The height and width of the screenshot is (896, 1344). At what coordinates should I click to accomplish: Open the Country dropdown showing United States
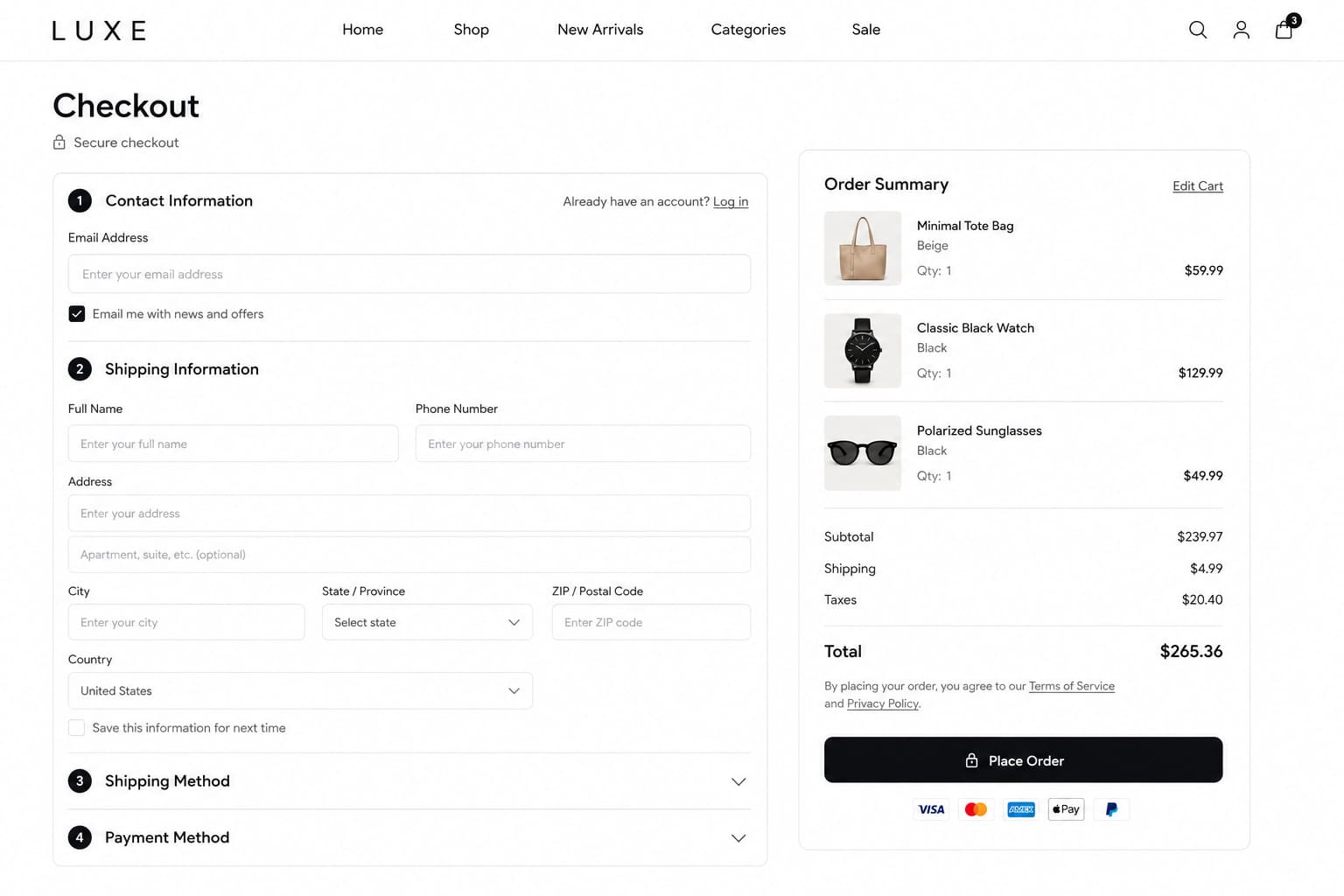[x=300, y=690]
